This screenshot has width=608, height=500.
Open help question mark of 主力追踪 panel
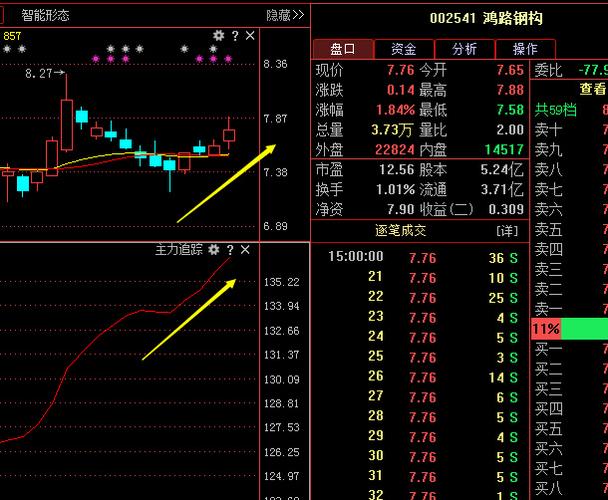coord(230,250)
